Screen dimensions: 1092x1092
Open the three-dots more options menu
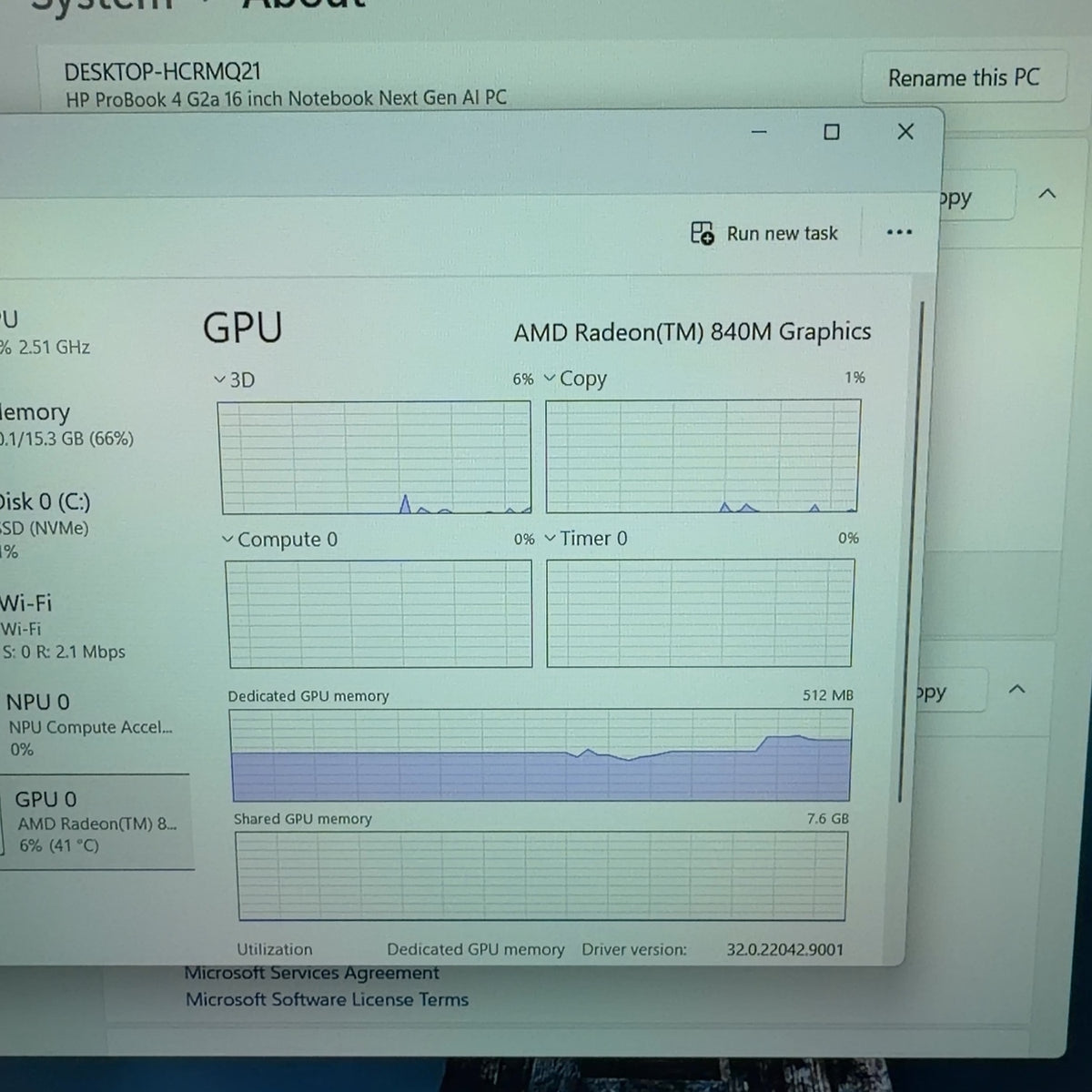899,232
